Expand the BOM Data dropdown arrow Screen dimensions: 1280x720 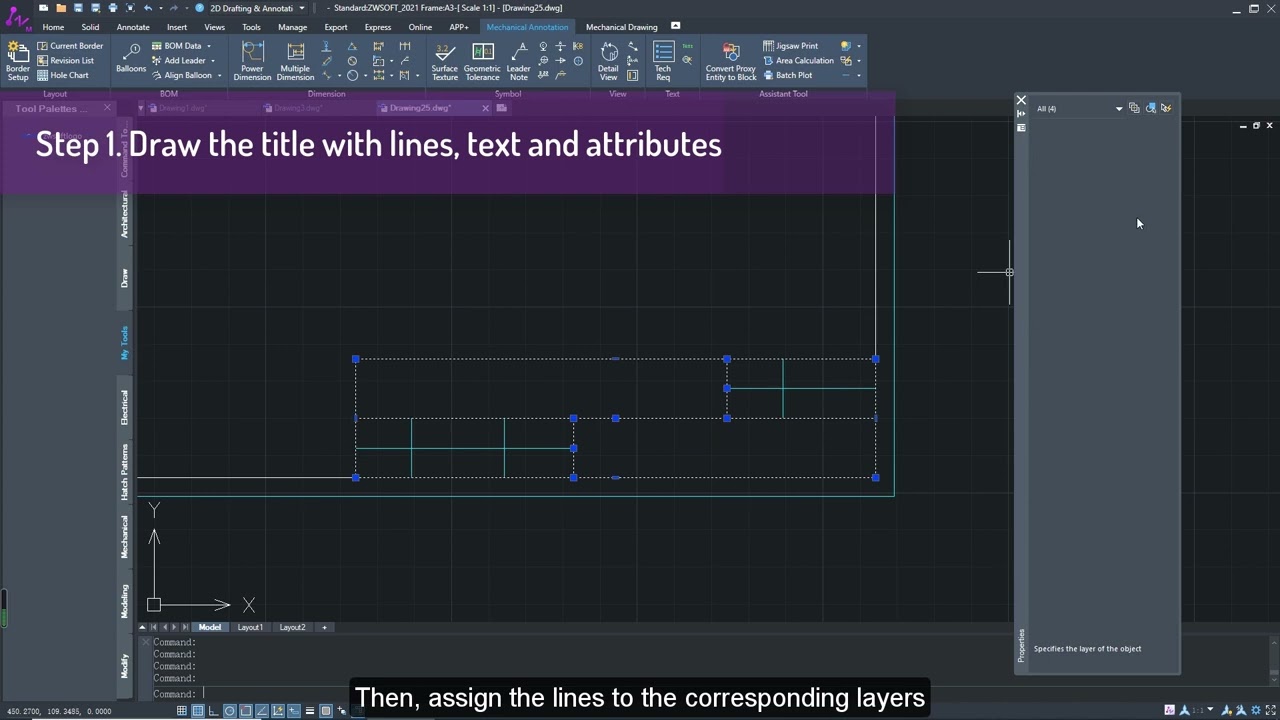click(x=208, y=46)
